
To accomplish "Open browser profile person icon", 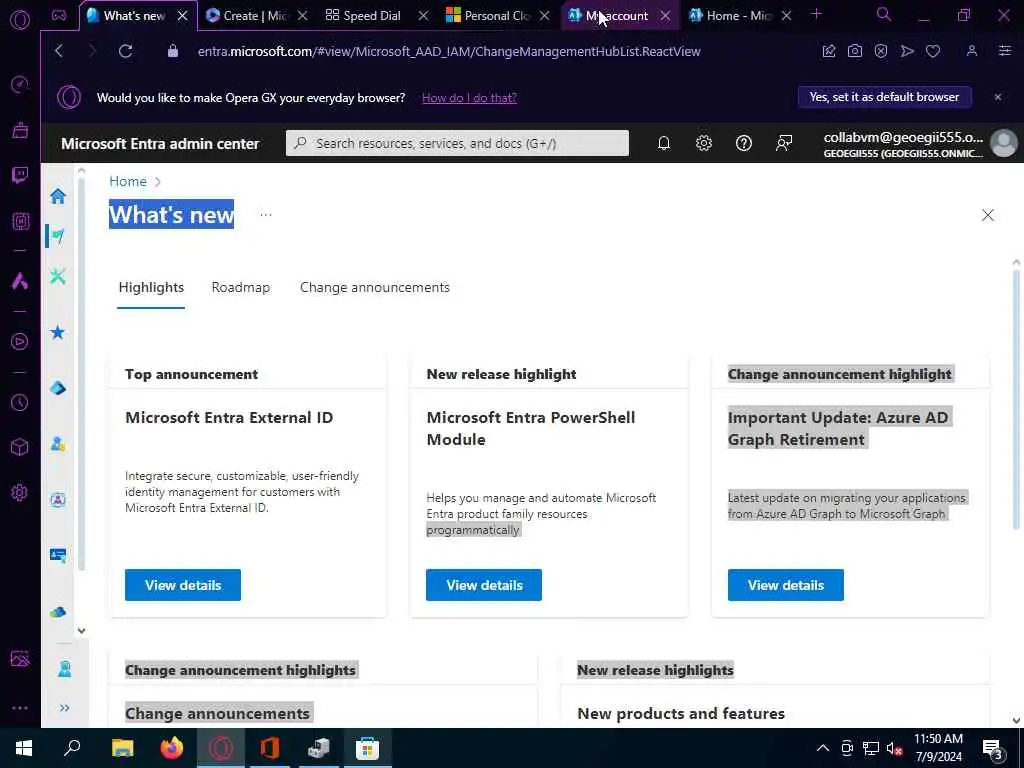I will [x=972, y=51].
